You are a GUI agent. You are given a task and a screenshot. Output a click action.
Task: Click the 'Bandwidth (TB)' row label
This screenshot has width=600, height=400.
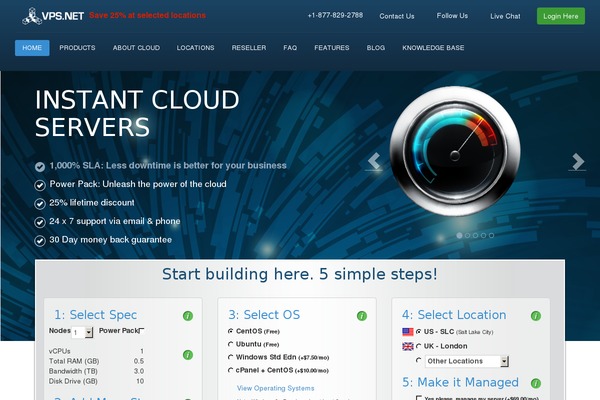[x=73, y=371]
